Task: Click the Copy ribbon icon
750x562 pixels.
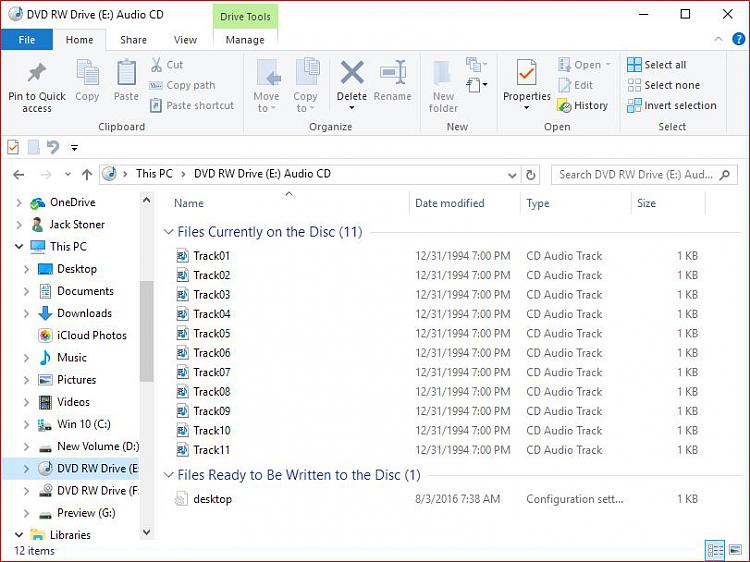Action: [x=88, y=73]
